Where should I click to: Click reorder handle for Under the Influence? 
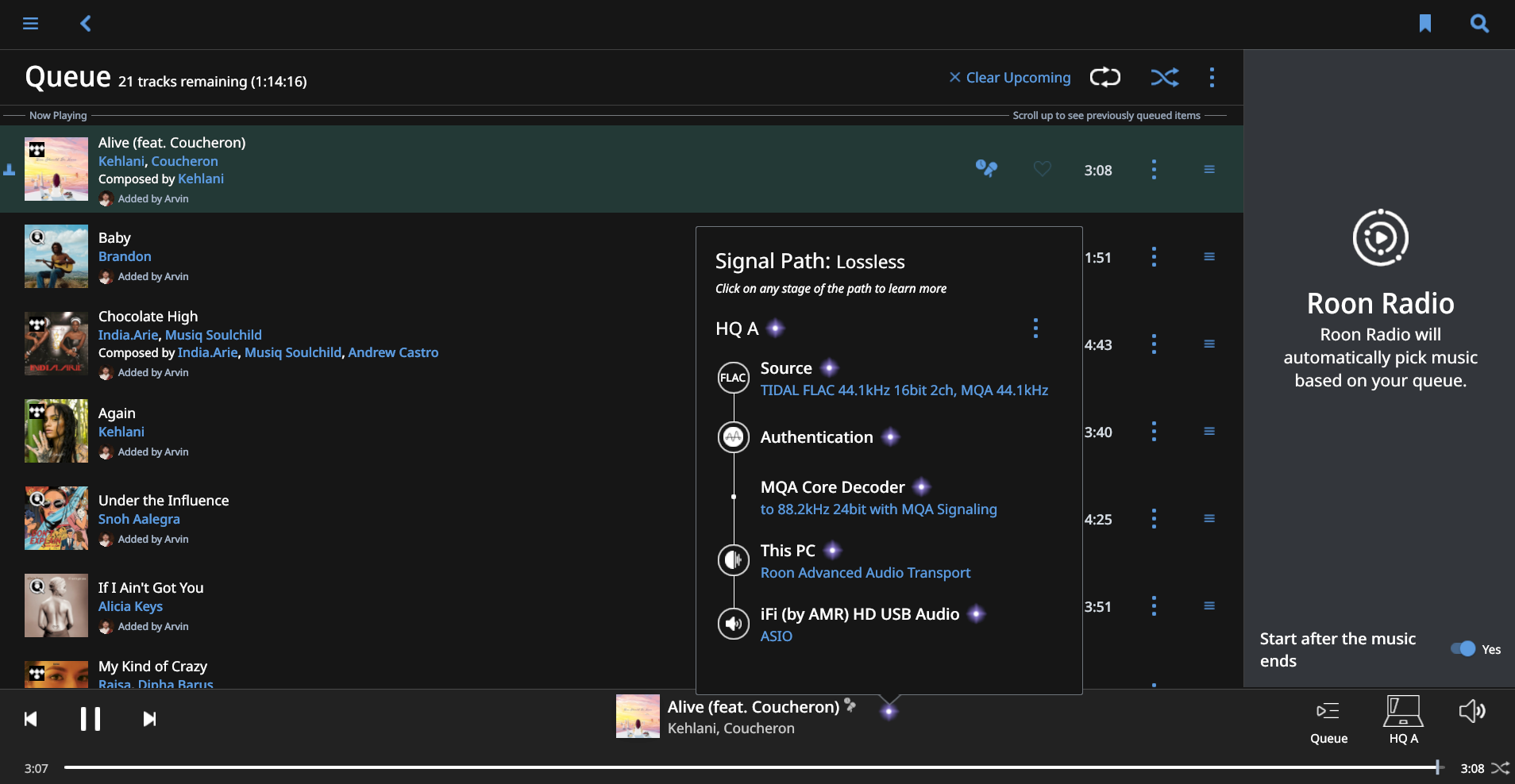tap(1209, 518)
